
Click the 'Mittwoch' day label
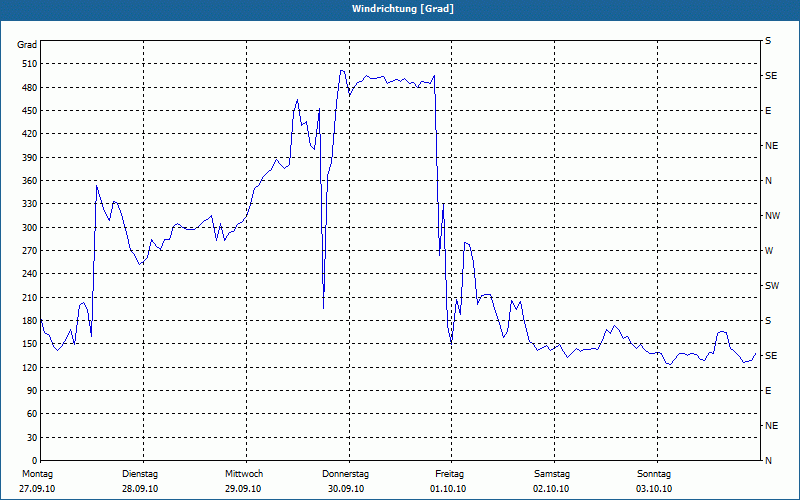244,474
